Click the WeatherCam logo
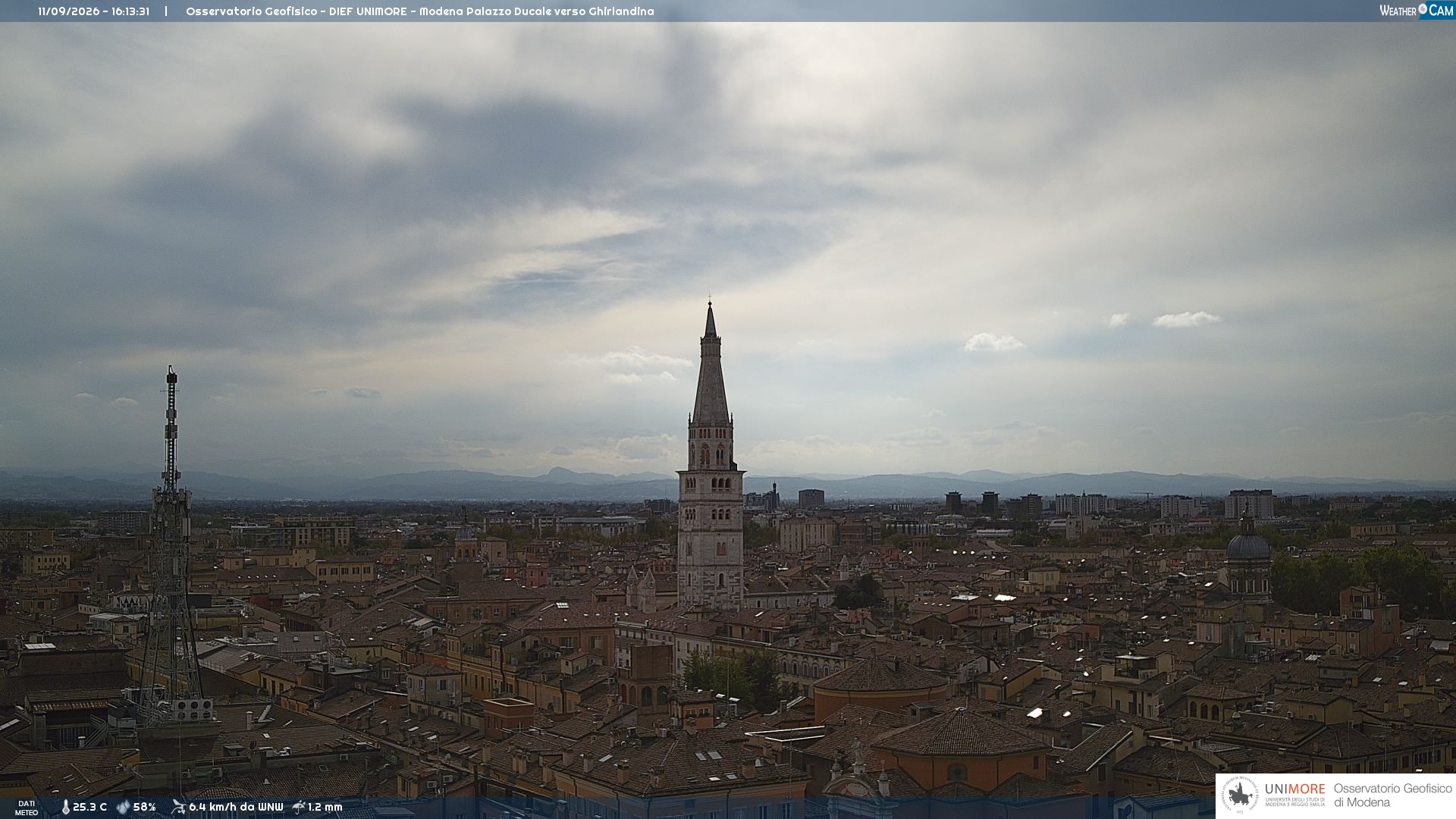 coord(1417,11)
